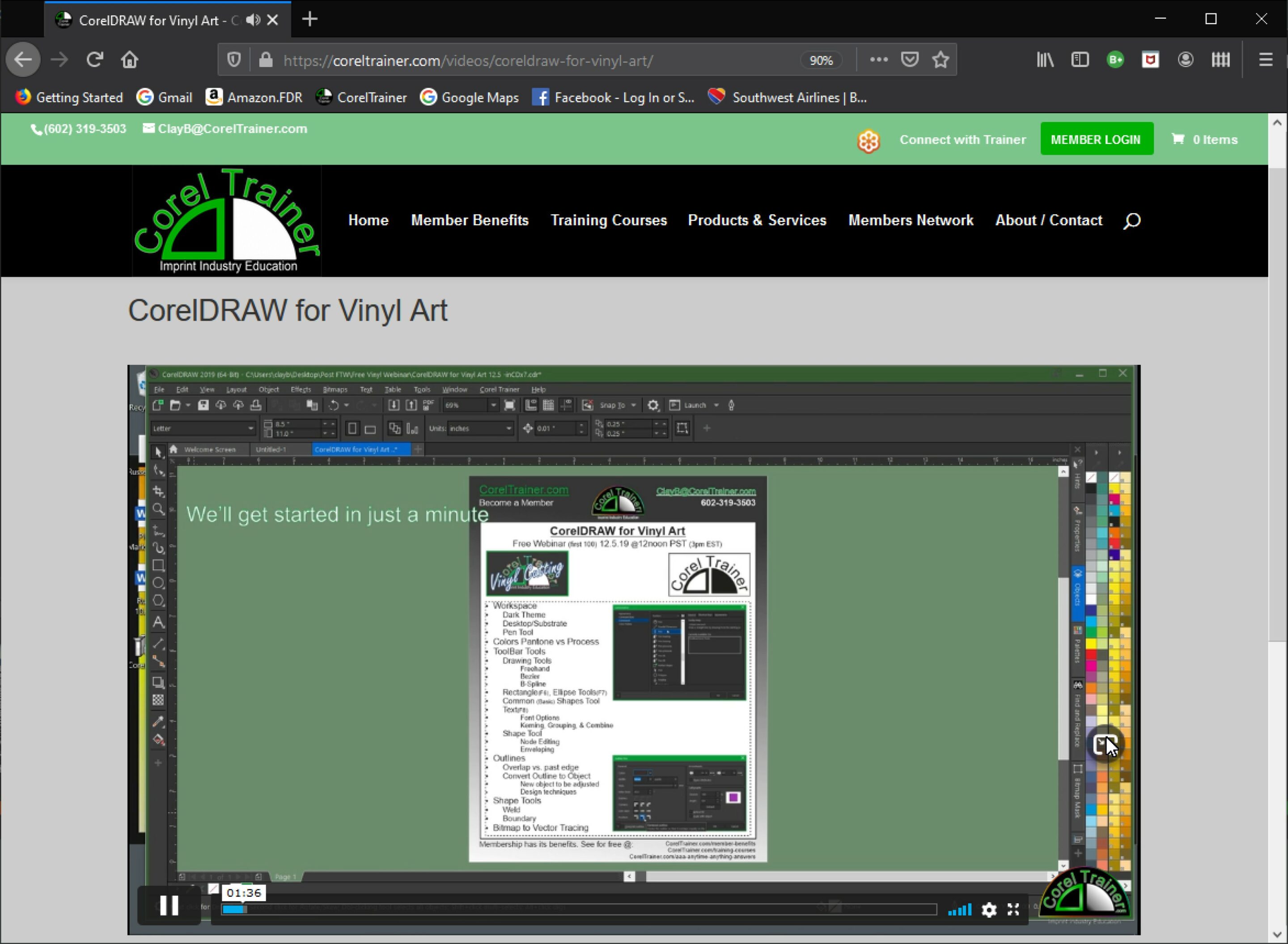Open the shopping cart icon
The height and width of the screenshot is (944, 1288).
tap(1178, 139)
